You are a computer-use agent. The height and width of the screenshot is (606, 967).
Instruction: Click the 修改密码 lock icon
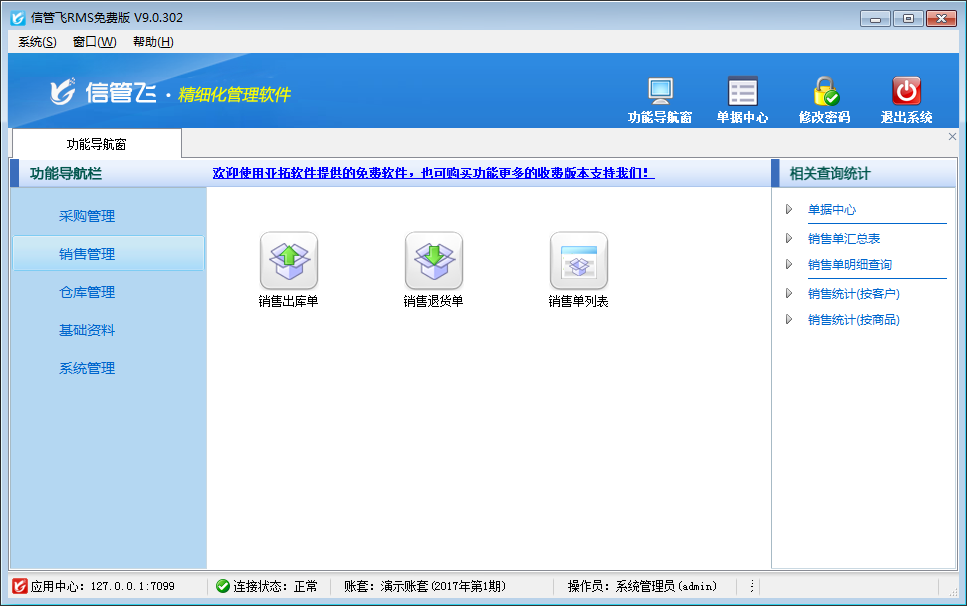(824, 92)
